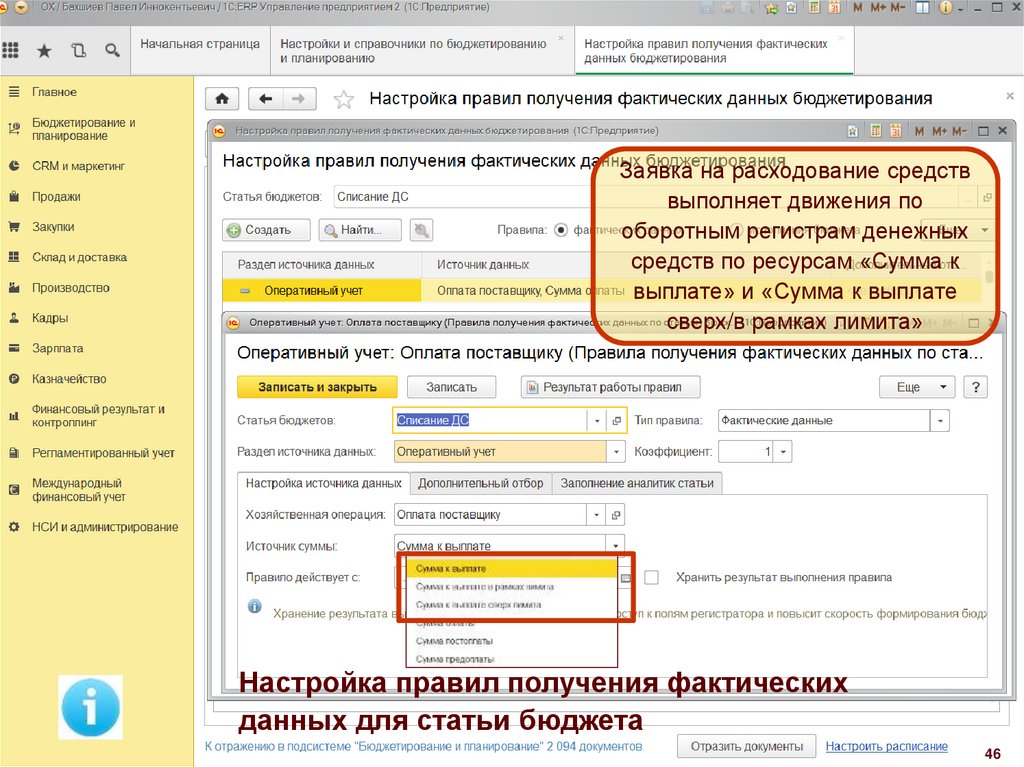
Task: Switch to Заполнение аналитик статьи tab
Action: [637, 483]
